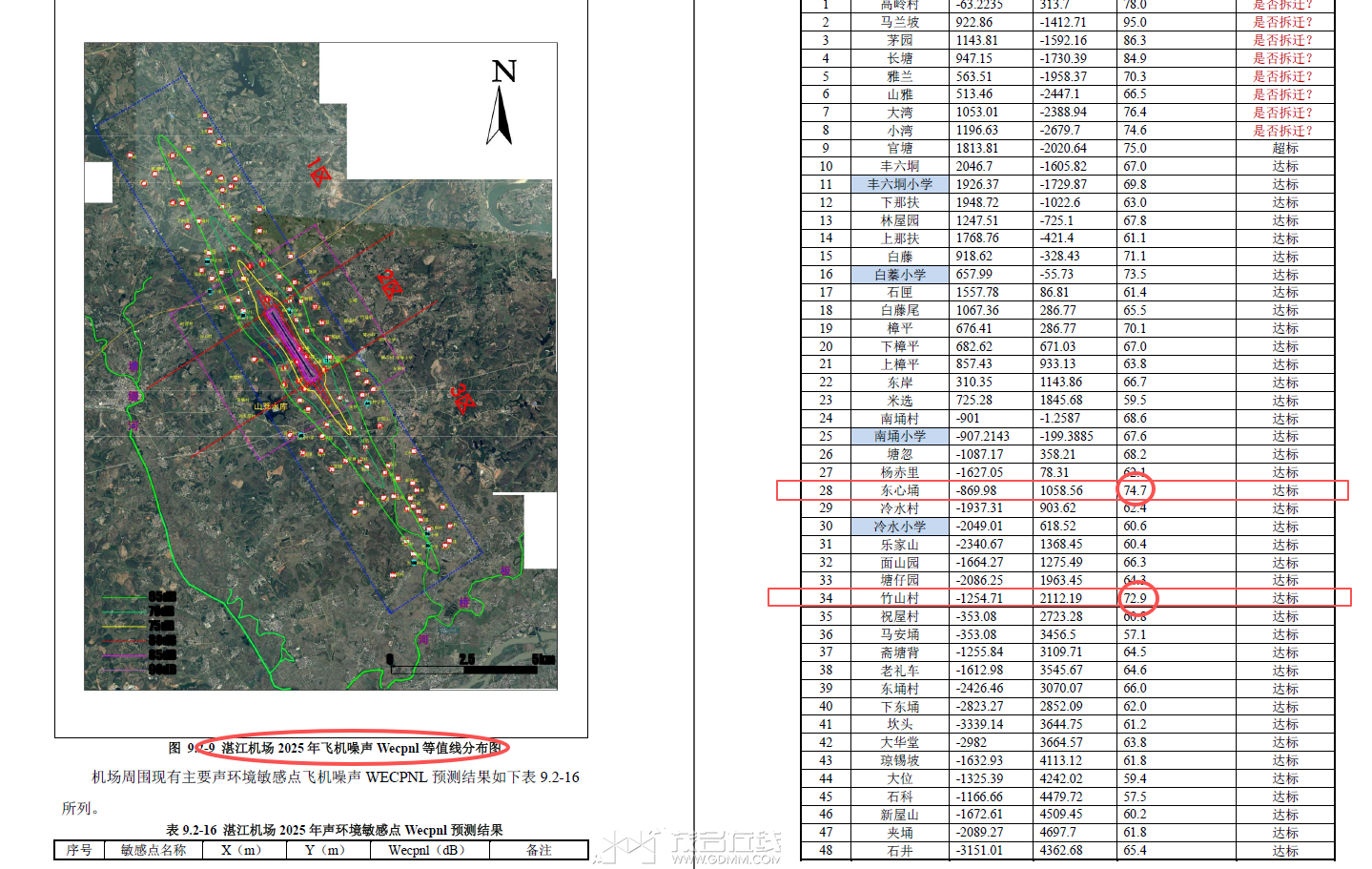The height and width of the screenshot is (869, 1372).
Task: Click the name cell '下东埔'
Action: 899,707
